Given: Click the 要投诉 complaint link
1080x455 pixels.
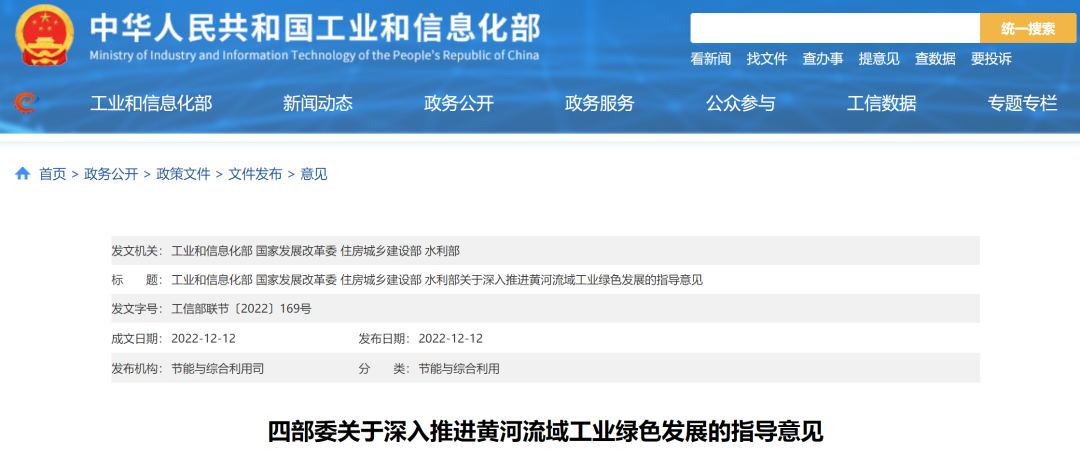Looking at the screenshot, I should tap(991, 59).
